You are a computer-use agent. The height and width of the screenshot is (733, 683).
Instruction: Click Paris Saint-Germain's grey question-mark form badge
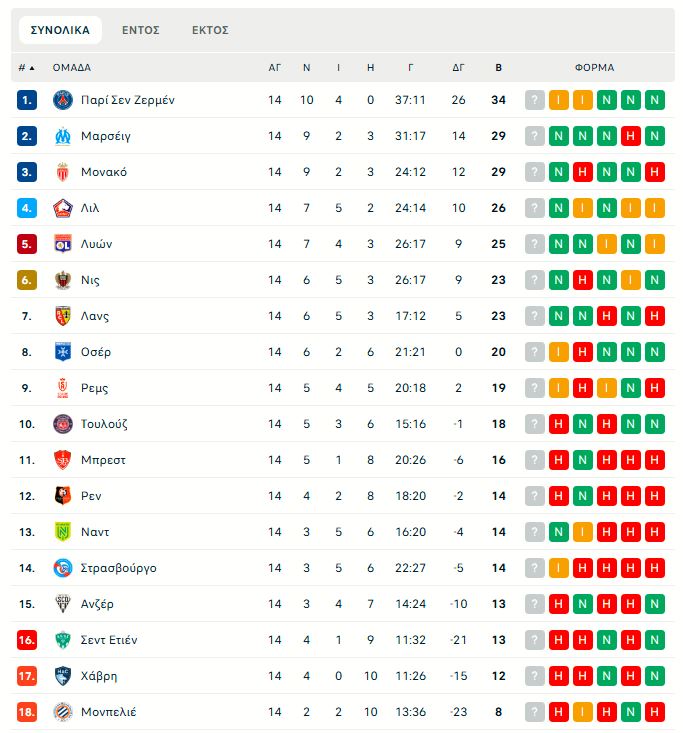point(535,100)
